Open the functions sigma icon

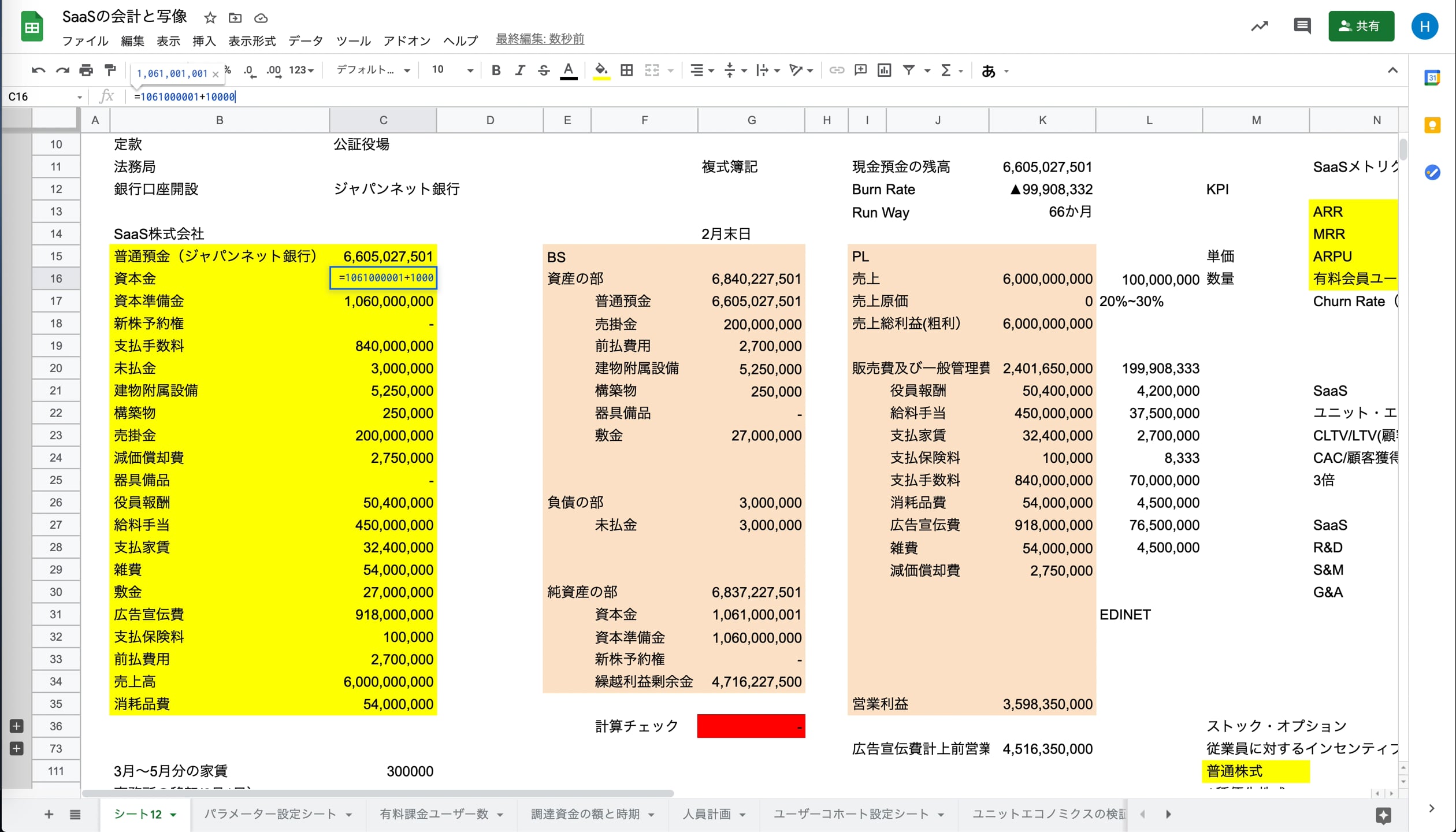(x=945, y=70)
